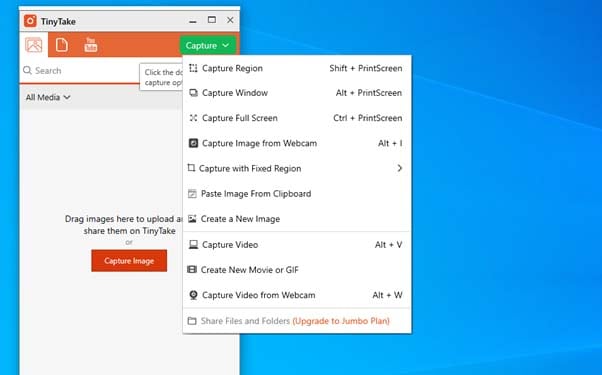Click the webcam image capture icon
Viewport: 602px width, 375px height.
(x=193, y=143)
